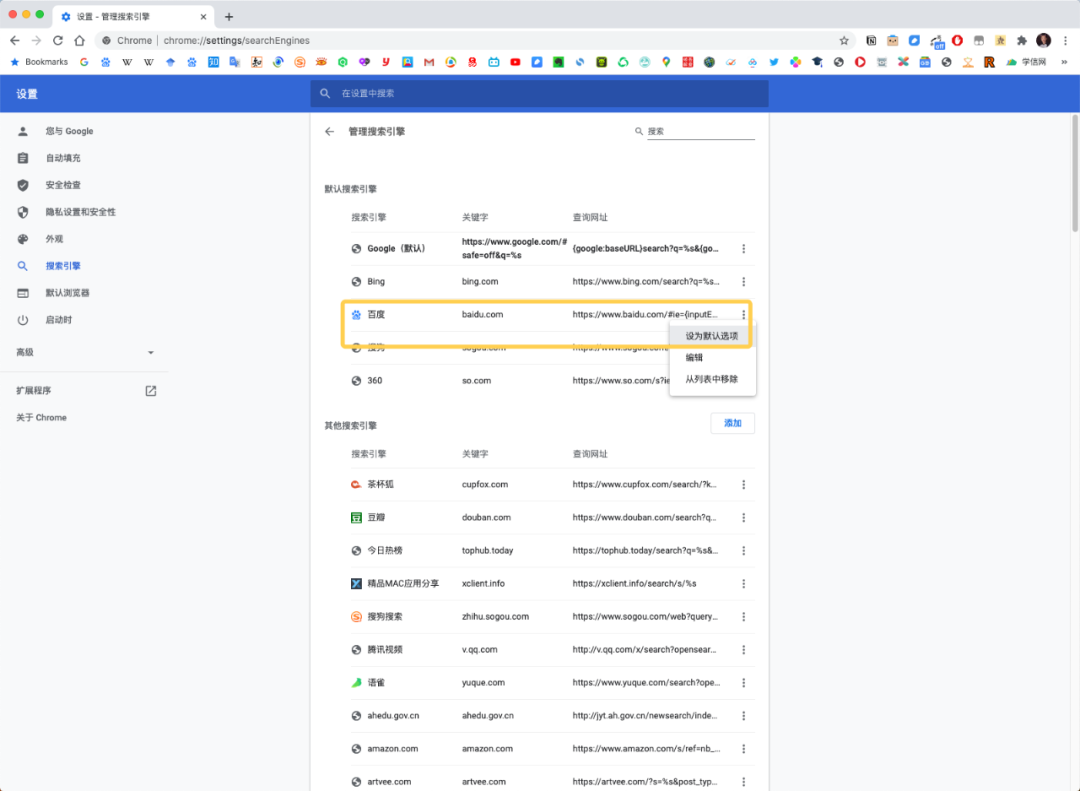Click the v.qq.com keyword text
1080x791 pixels.
(x=479, y=650)
